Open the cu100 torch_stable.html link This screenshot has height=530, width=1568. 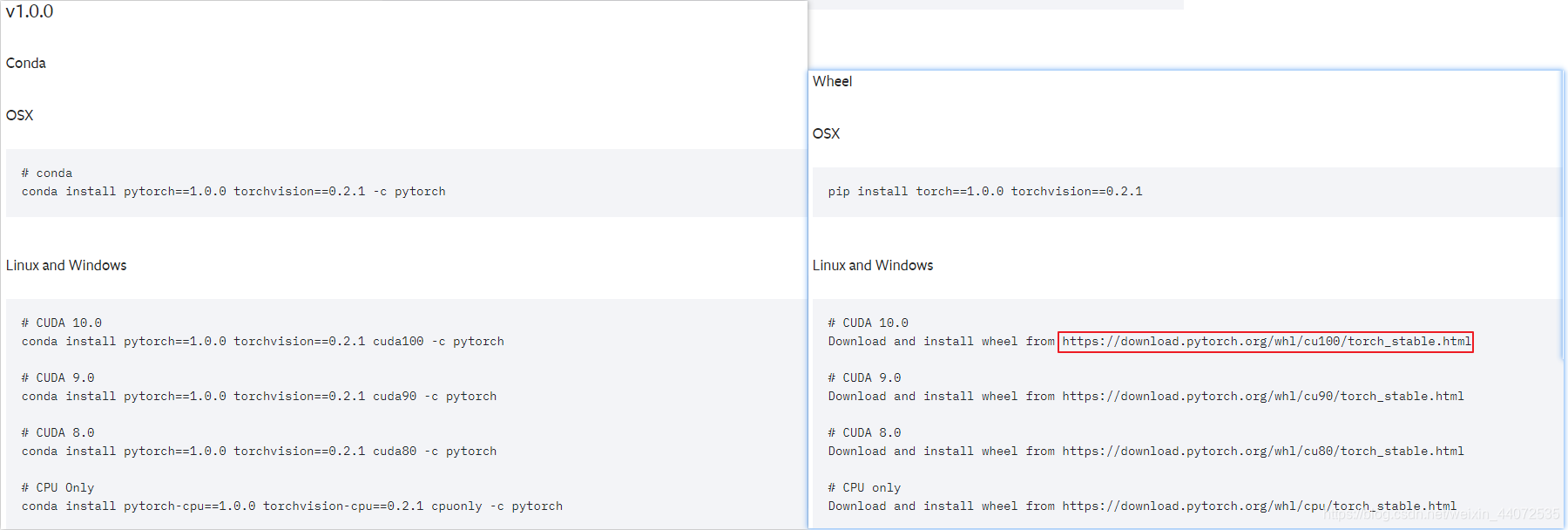[x=1266, y=342]
